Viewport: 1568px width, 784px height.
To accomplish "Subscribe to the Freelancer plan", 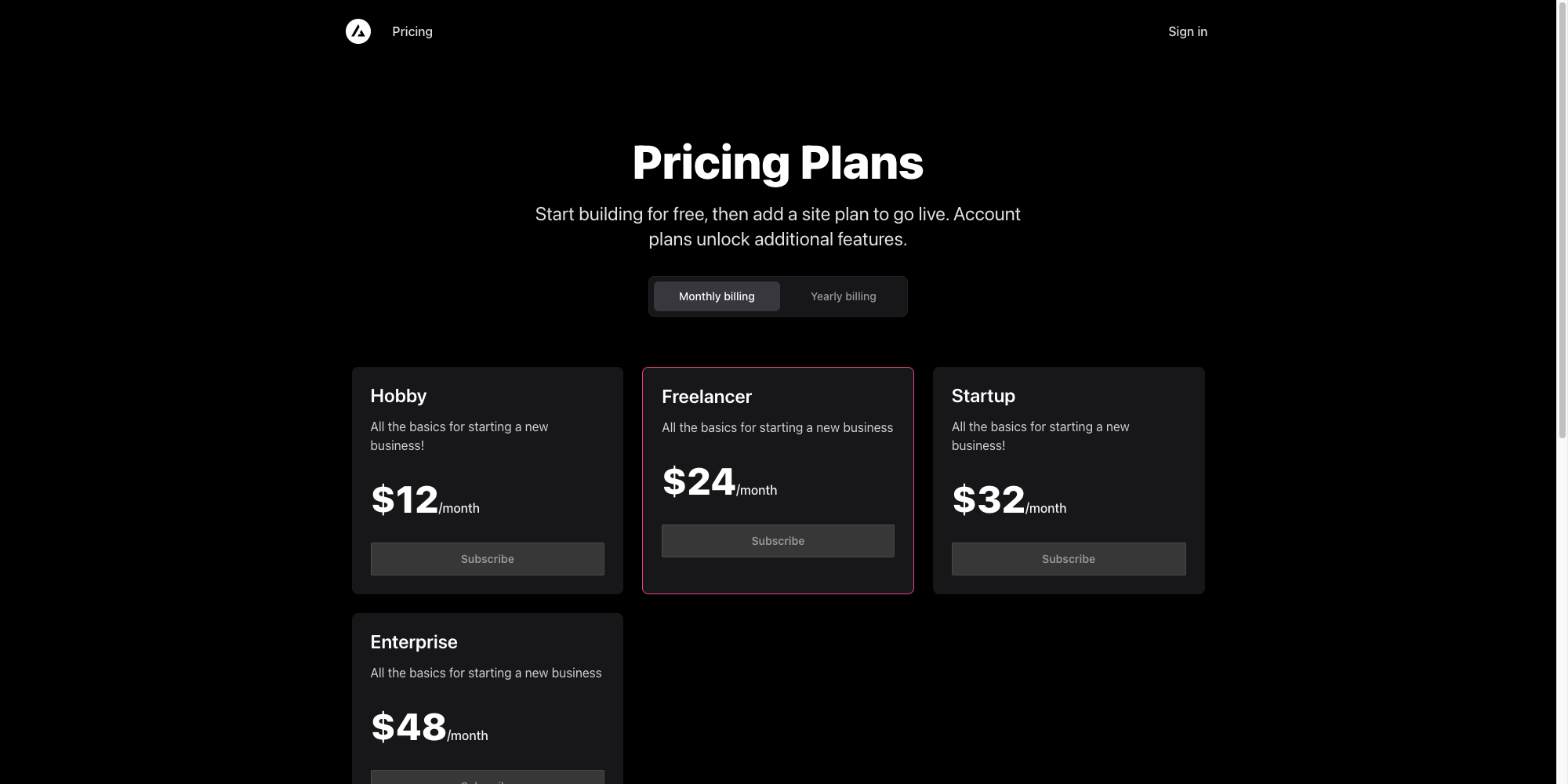I will coord(778,541).
